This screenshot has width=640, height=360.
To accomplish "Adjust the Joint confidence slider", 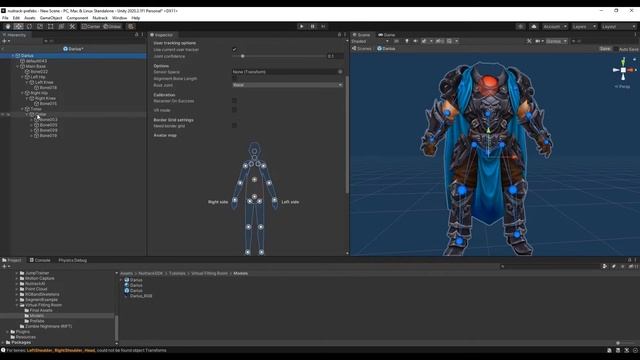I will point(279,56).
